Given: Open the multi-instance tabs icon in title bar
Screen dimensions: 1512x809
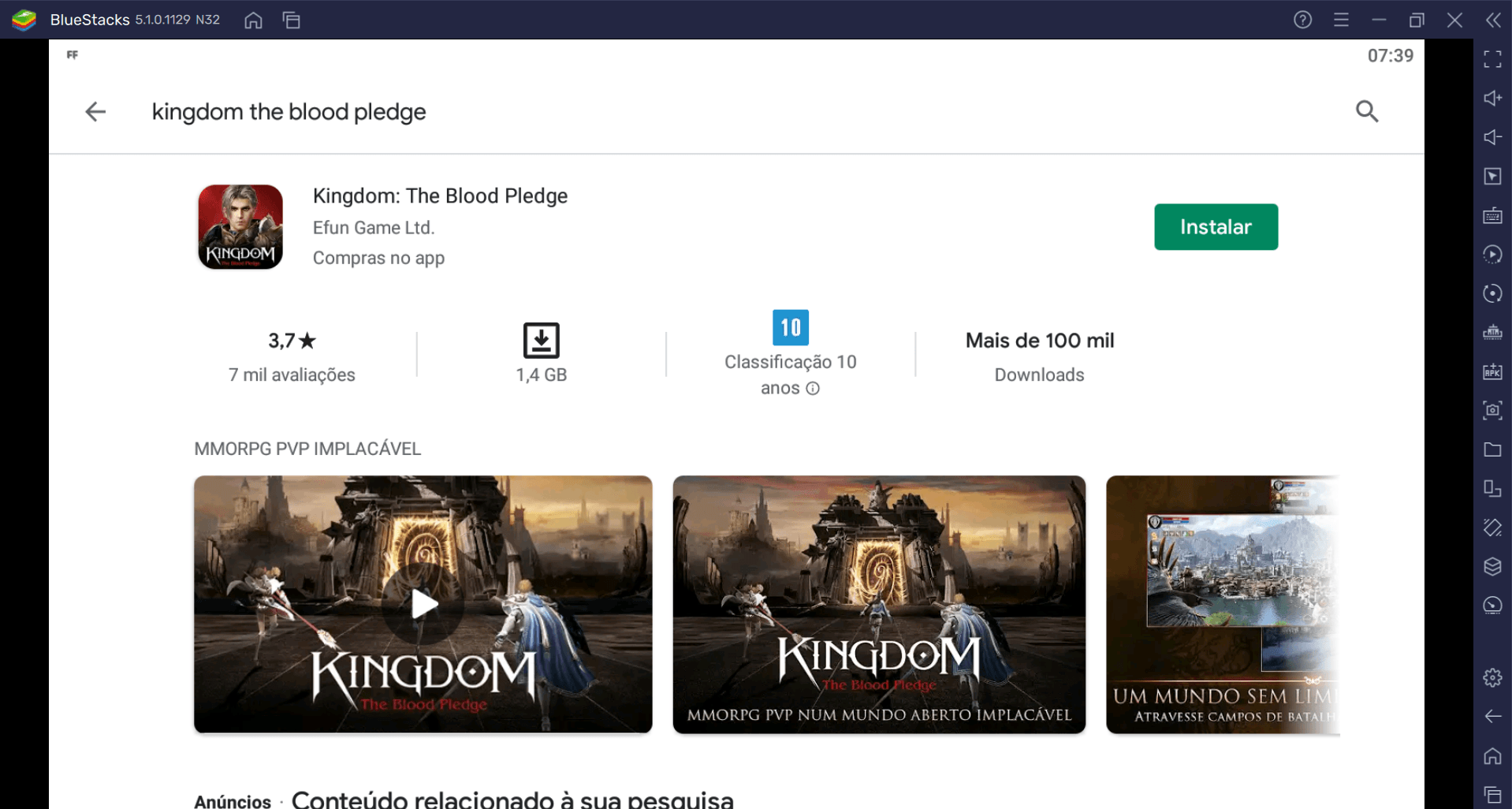Looking at the screenshot, I should tap(292, 20).
